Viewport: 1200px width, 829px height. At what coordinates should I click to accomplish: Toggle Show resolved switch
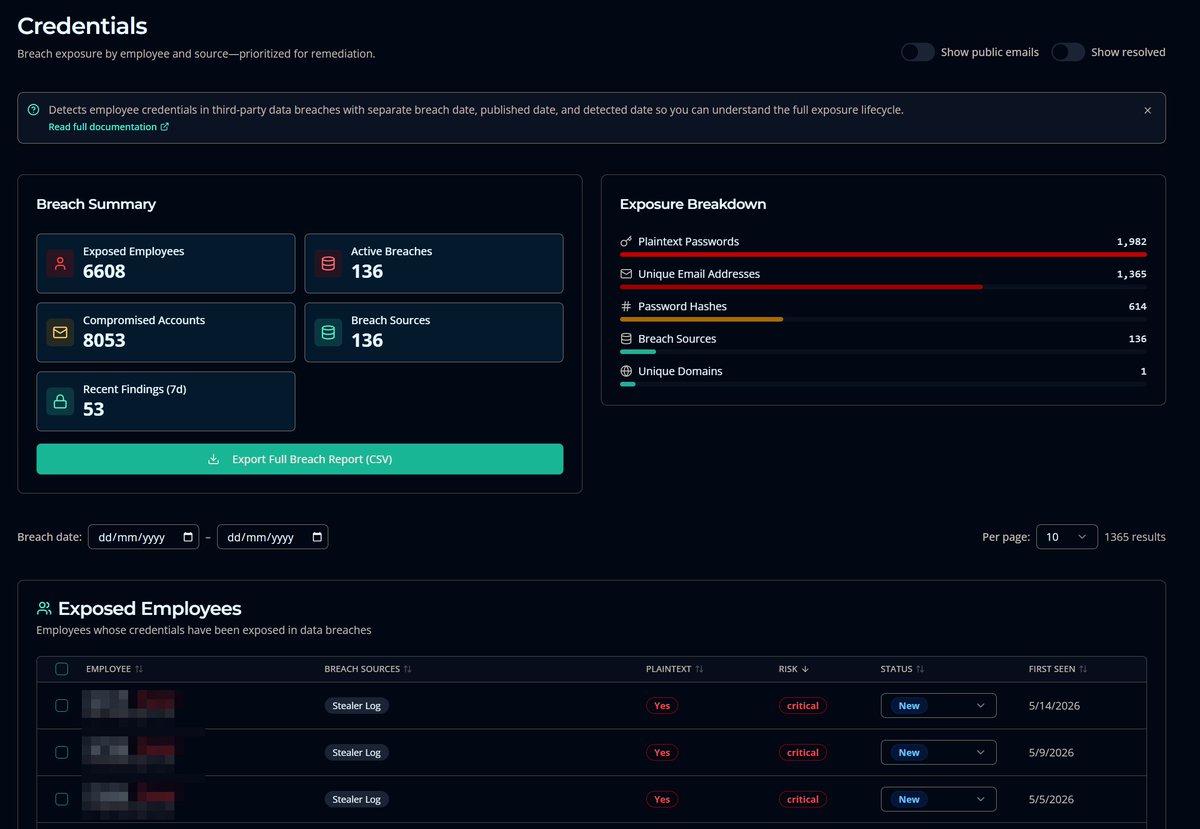(1068, 52)
